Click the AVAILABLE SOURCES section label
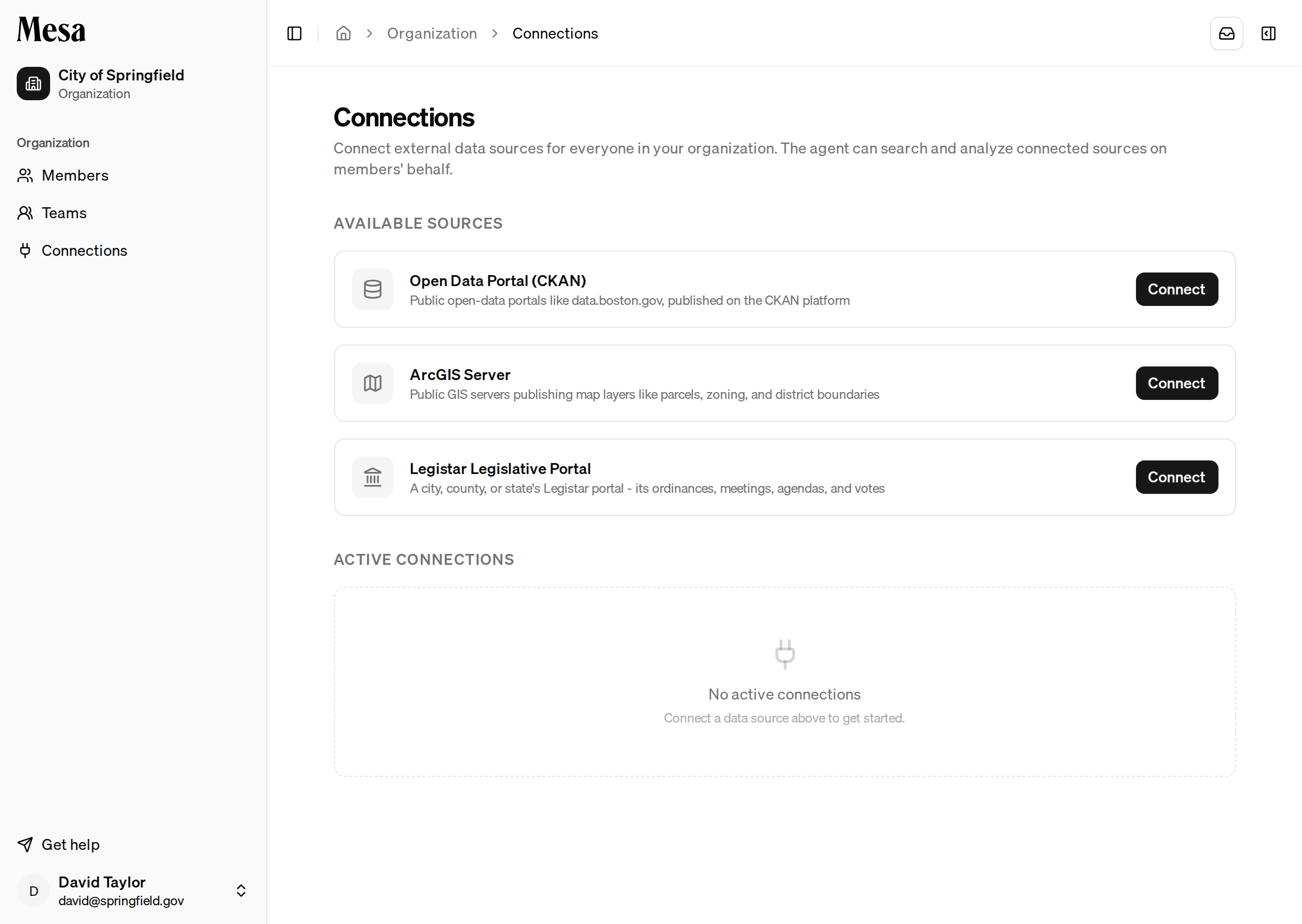This screenshot has width=1302, height=924. pos(418,223)
